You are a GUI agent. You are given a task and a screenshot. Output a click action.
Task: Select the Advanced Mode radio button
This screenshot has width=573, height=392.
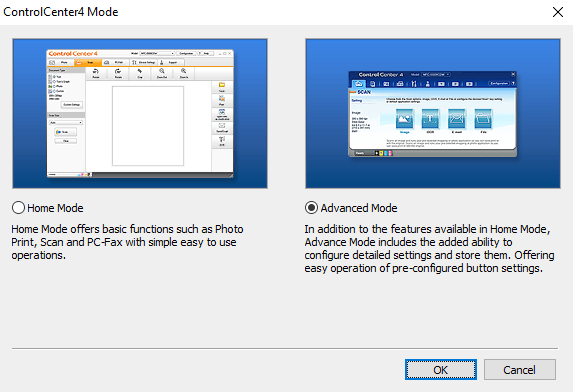[x=311, y=208]
